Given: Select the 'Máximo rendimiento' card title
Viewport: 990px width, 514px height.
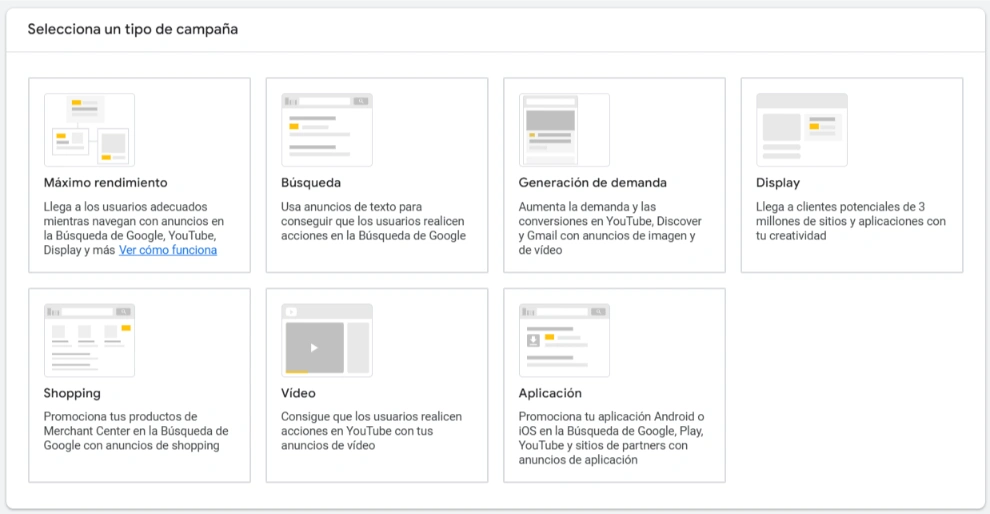Looking at the screenshot, I should tap(105, 183).
